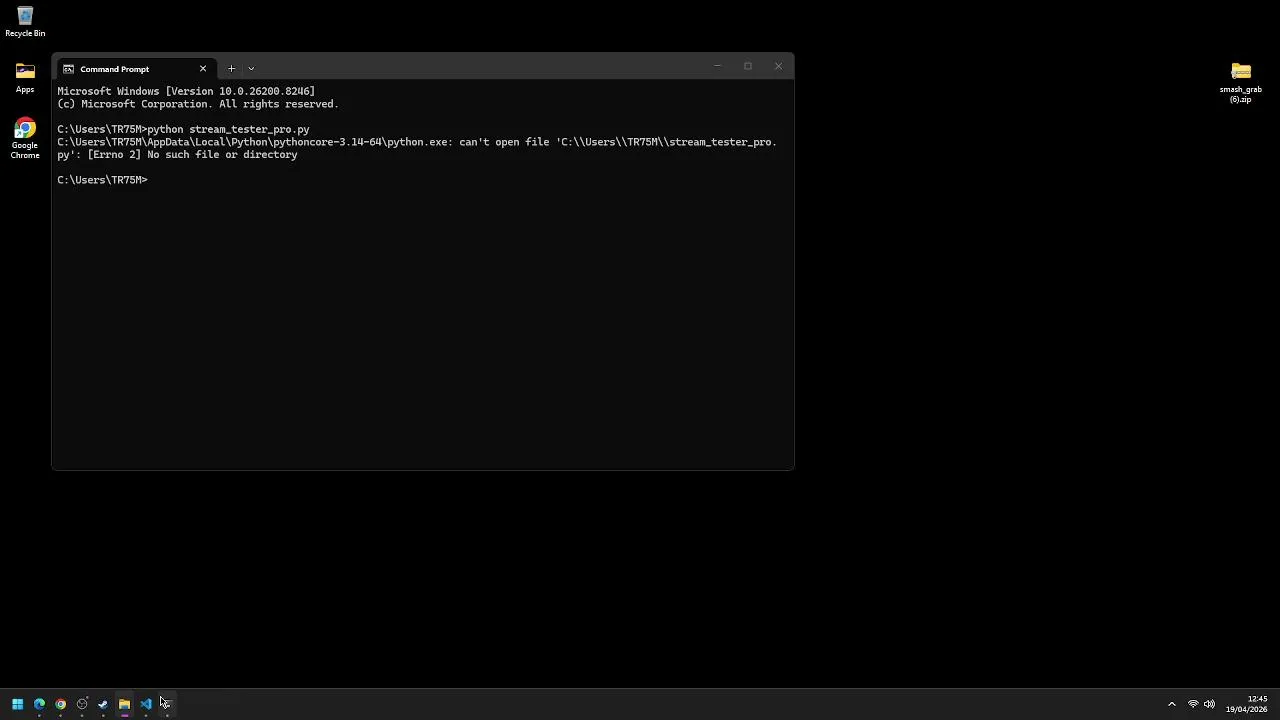
Task: Open the Recycle Bin desktop icon
Action: click(x=25, y=21)
